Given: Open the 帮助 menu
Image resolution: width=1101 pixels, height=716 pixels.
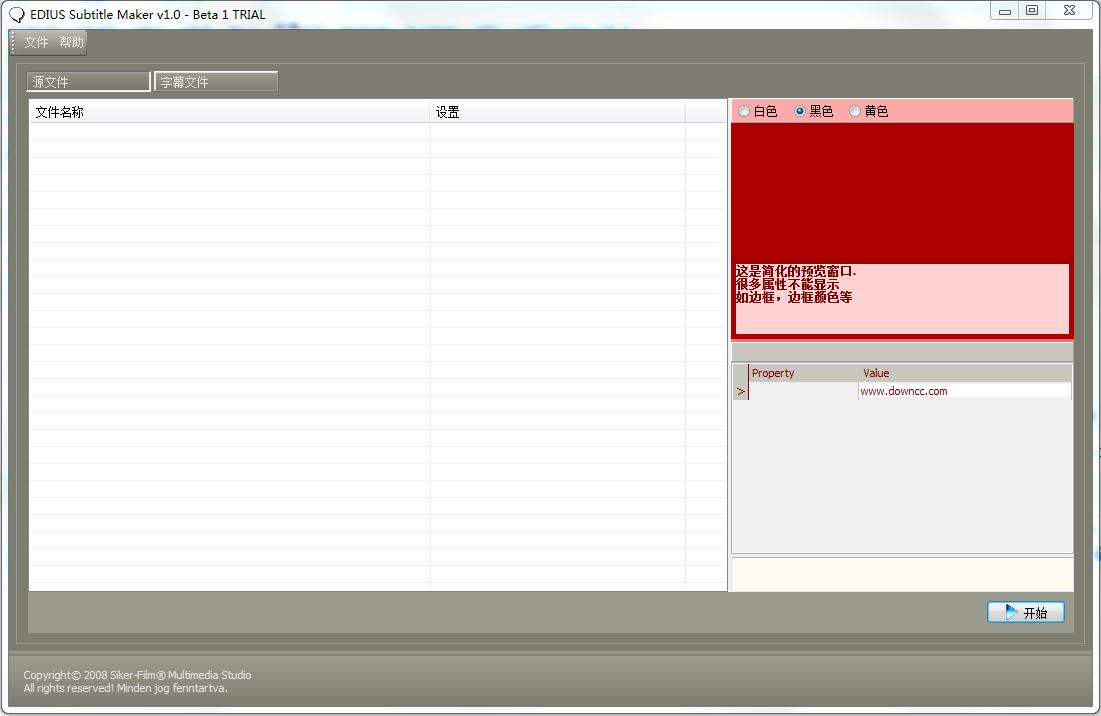Looking at the screenshot, I should tap(71, 43).
